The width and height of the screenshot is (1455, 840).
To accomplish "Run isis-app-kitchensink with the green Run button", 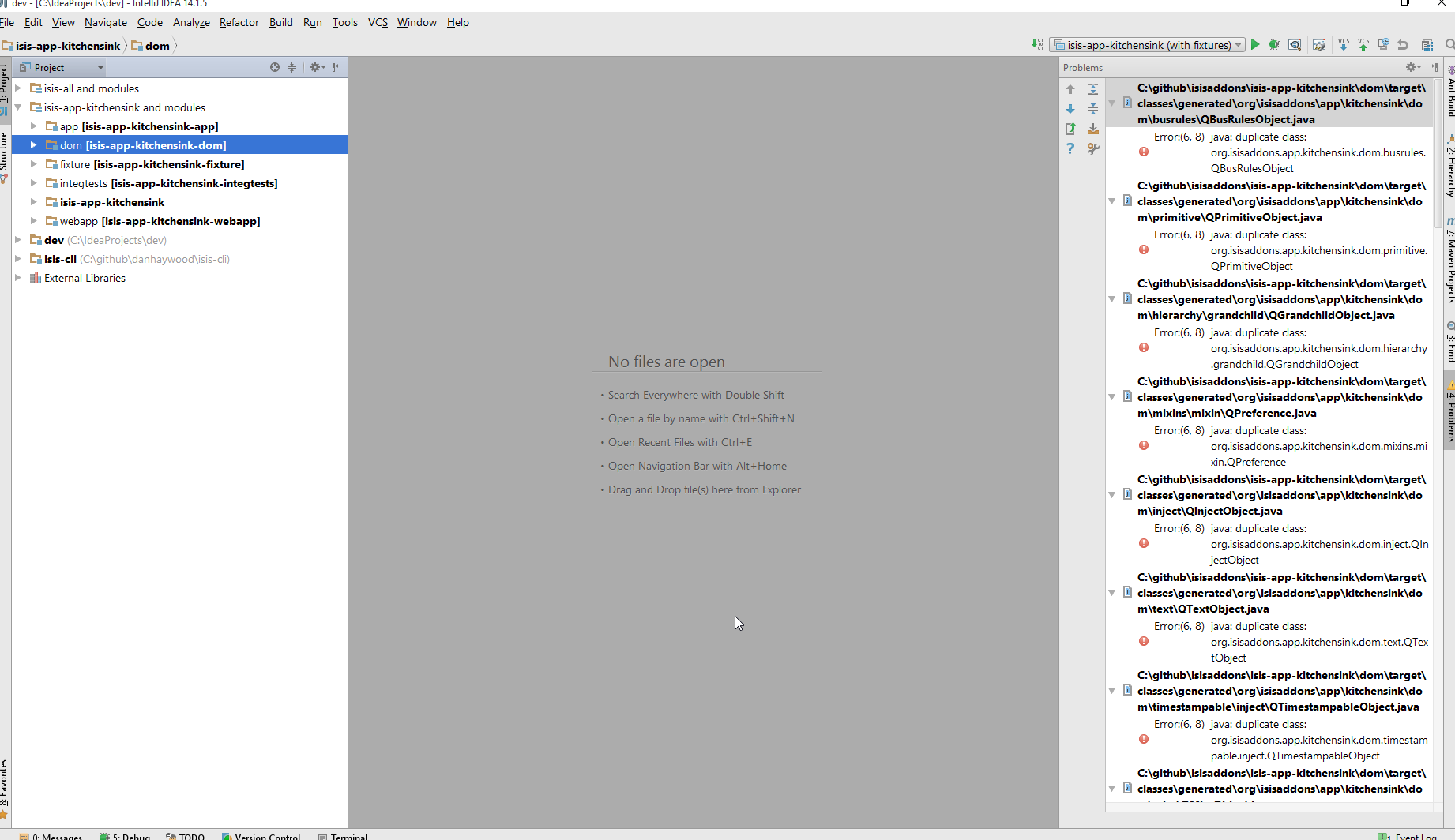I will pyautogui.click(x=1255, y=45).
